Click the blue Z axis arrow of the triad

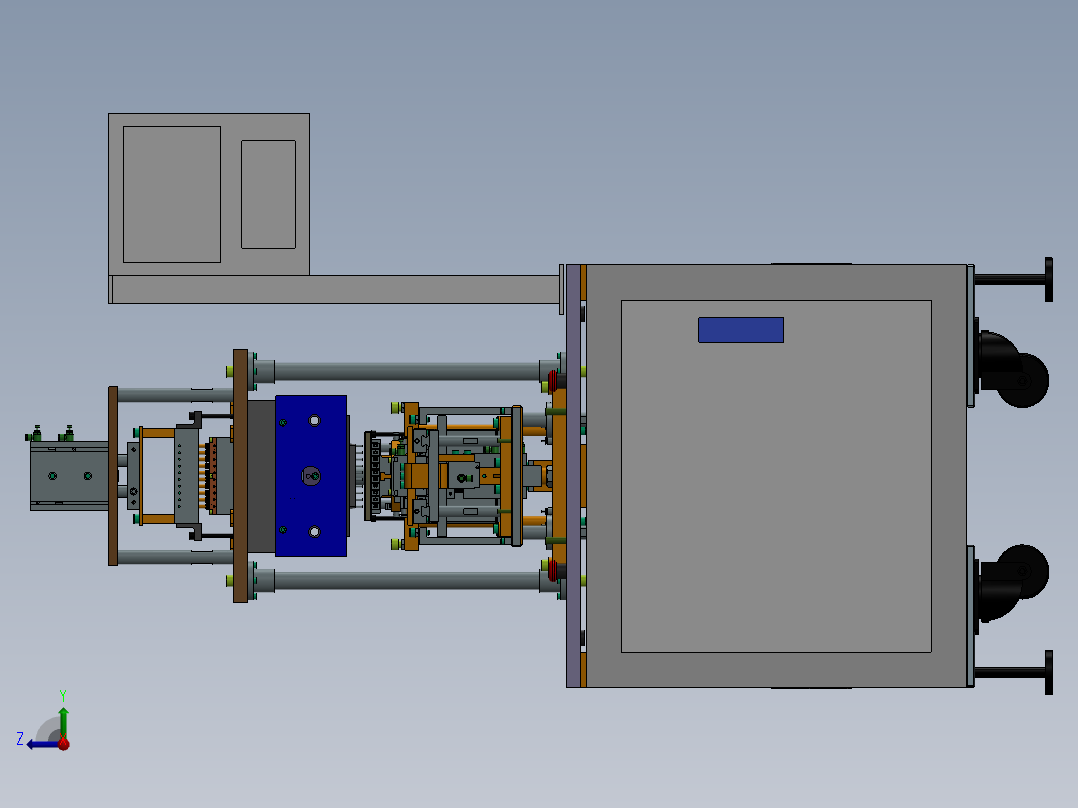pos(41,744)
